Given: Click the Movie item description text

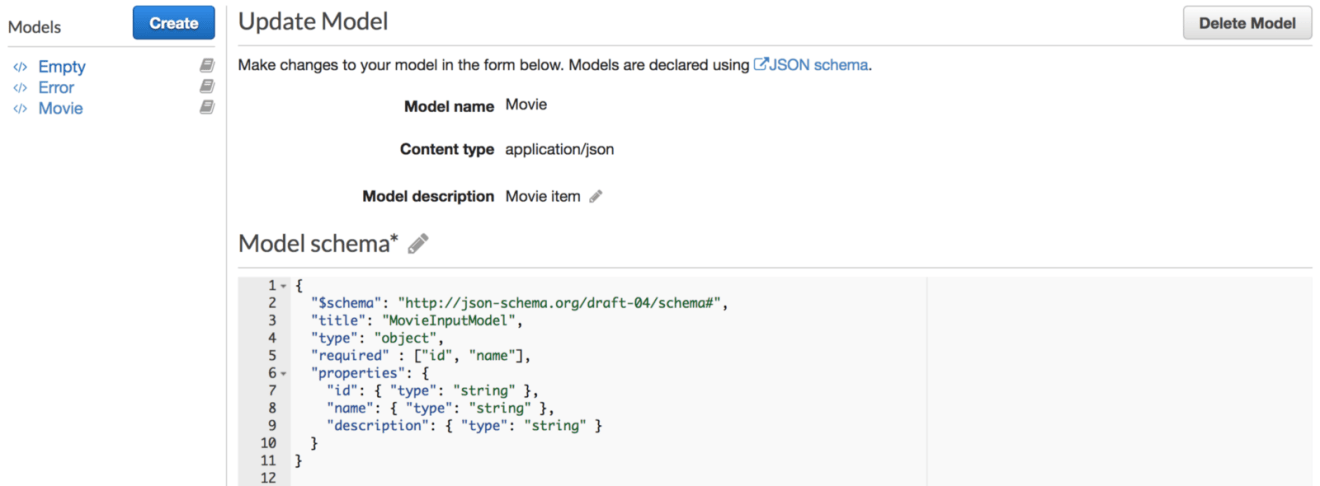Looking at the screenshot, I should coord(543,196).
